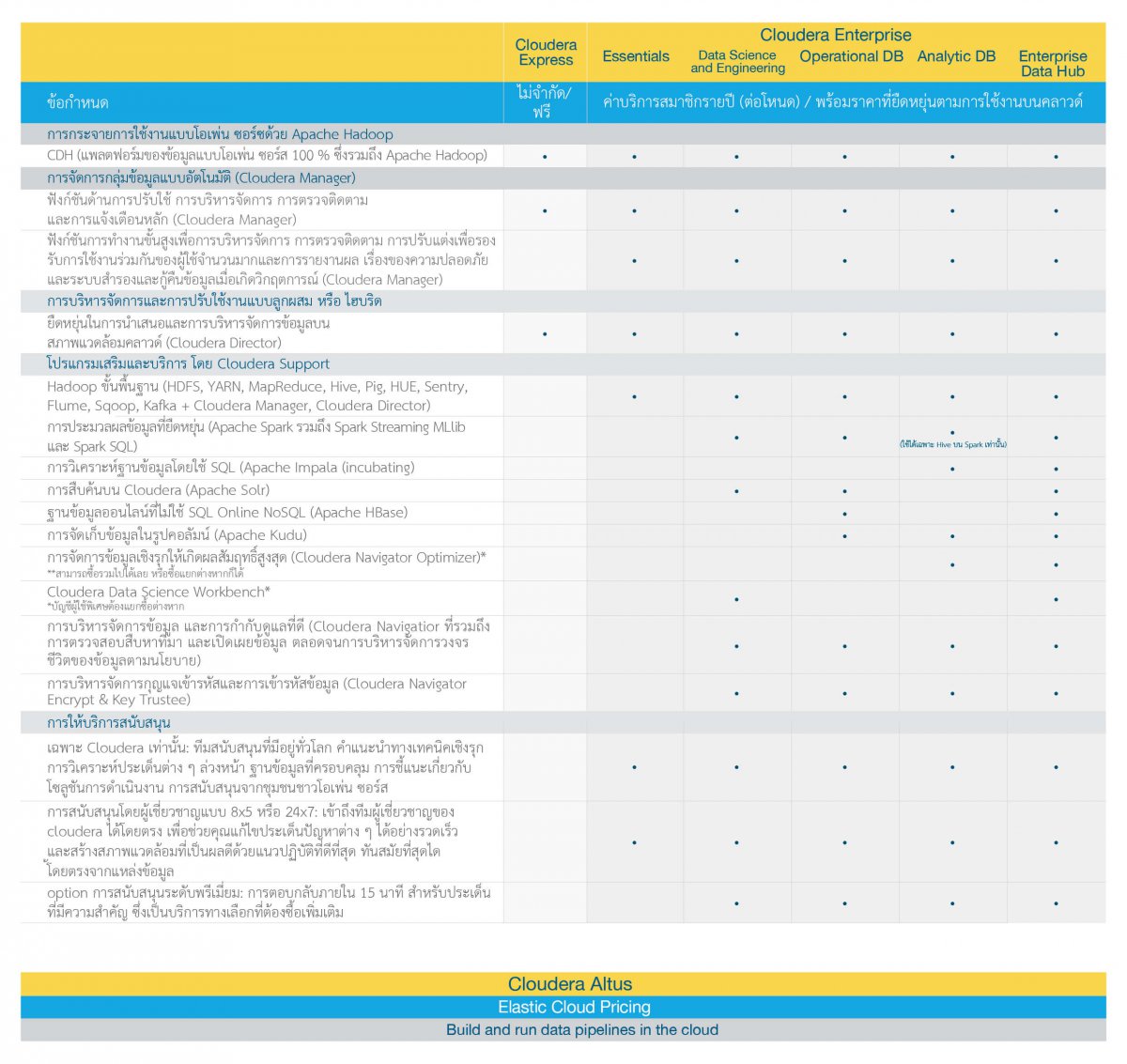This screenshot has height=1064, width=1127.
Task: Select the Operational DB column header
Action: [x=851, y=56]
